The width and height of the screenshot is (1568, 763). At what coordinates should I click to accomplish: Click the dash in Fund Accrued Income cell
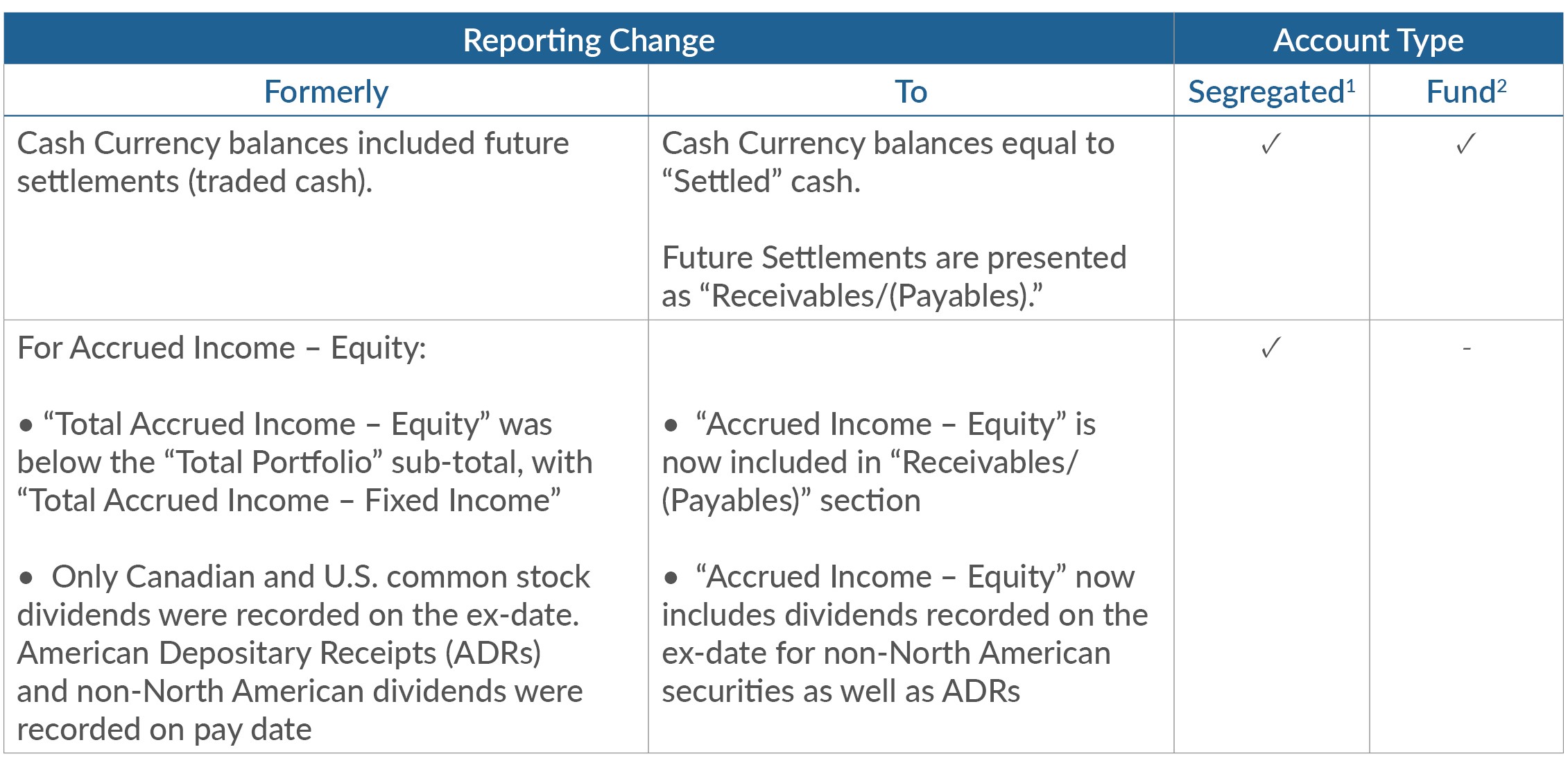(1466, 348)
